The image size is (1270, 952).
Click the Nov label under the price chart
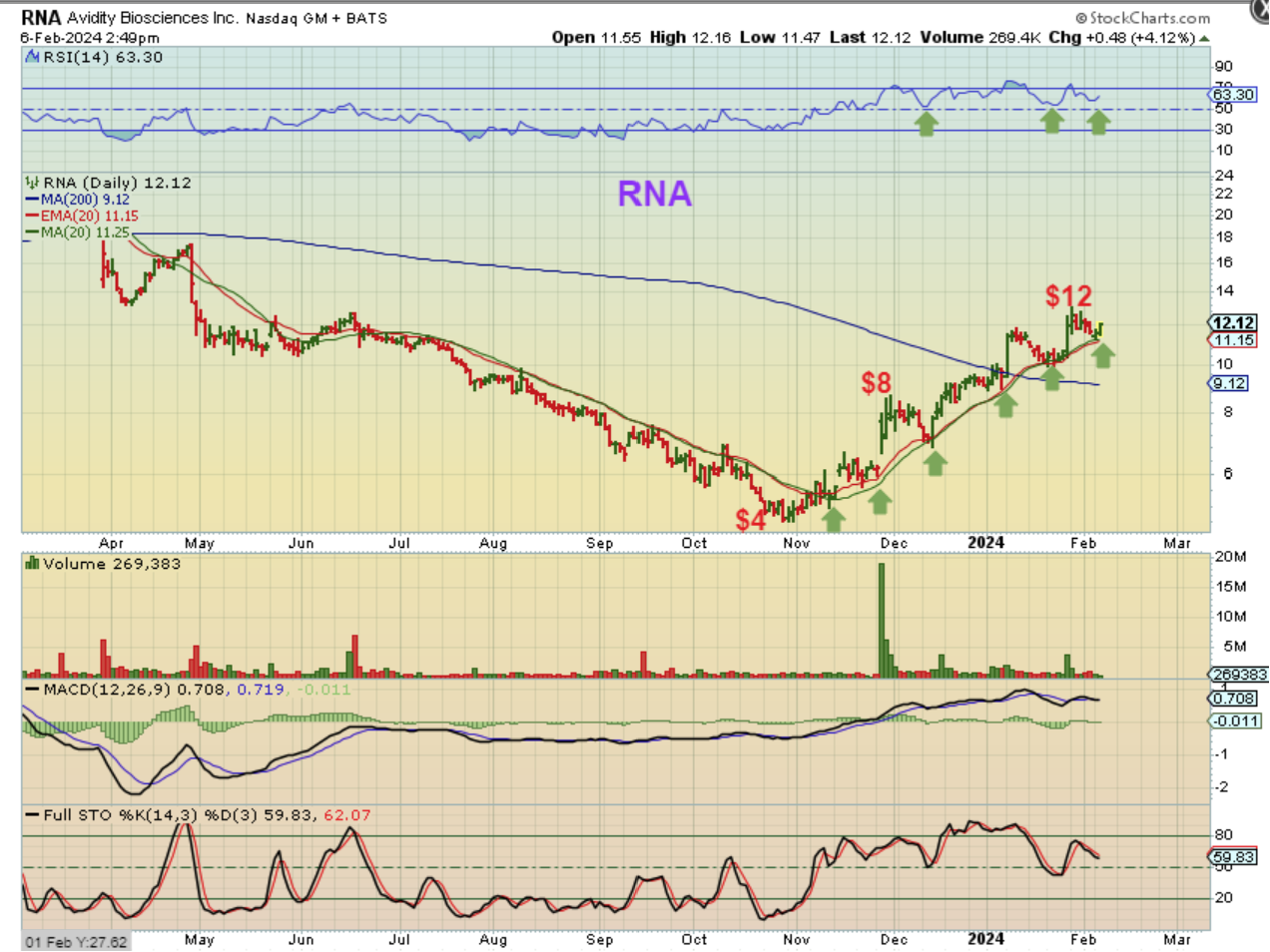(797, 543)
